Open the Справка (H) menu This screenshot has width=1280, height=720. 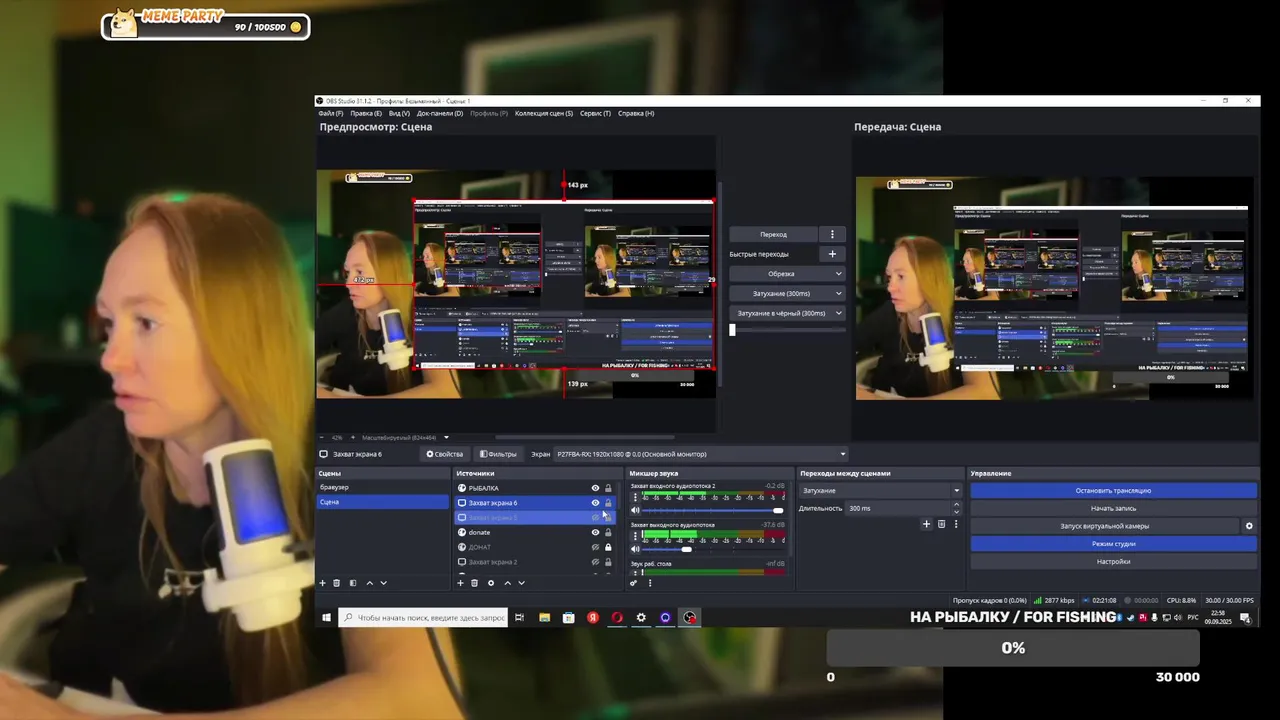(x=636, y=113)
